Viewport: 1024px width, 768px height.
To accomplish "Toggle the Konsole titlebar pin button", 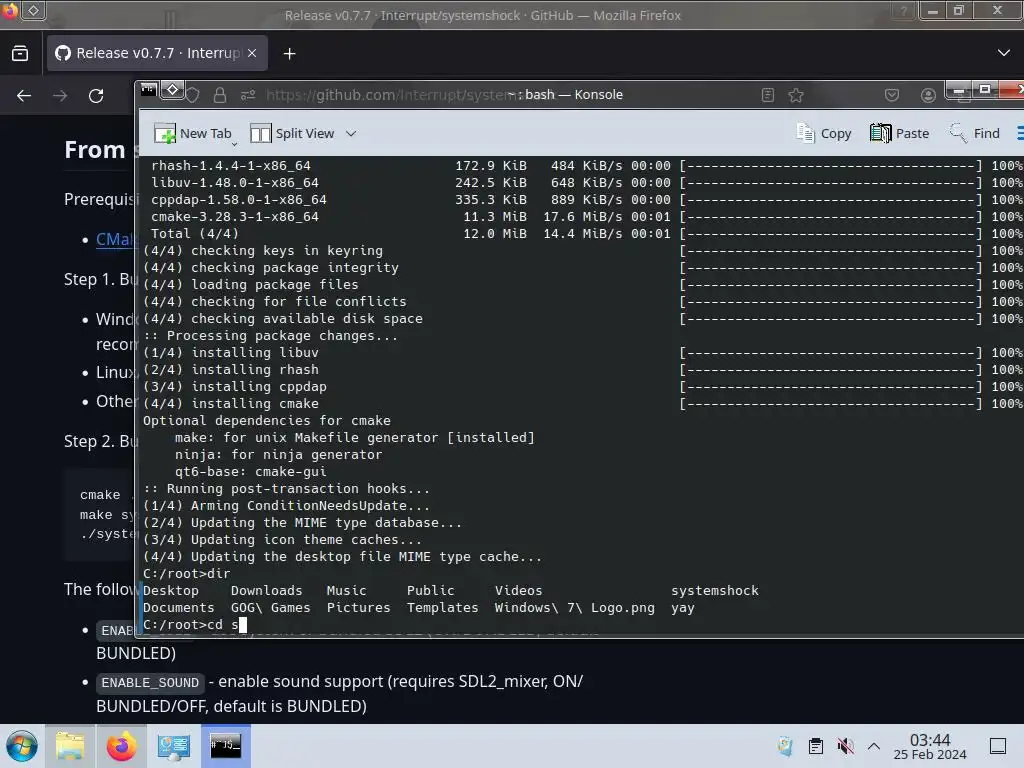I will 172,89.
